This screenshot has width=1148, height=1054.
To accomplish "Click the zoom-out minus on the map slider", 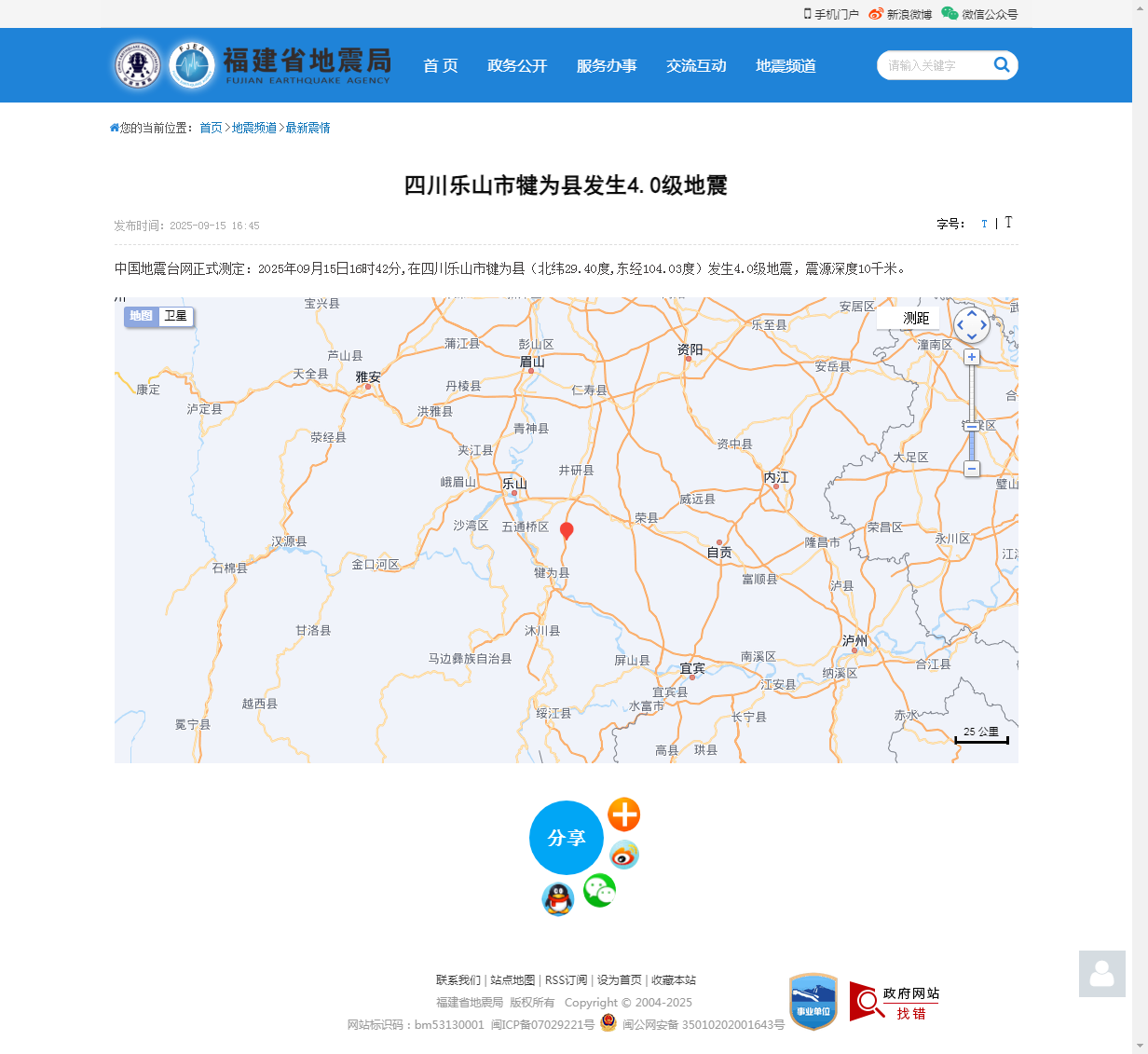I will click(971, 470).
